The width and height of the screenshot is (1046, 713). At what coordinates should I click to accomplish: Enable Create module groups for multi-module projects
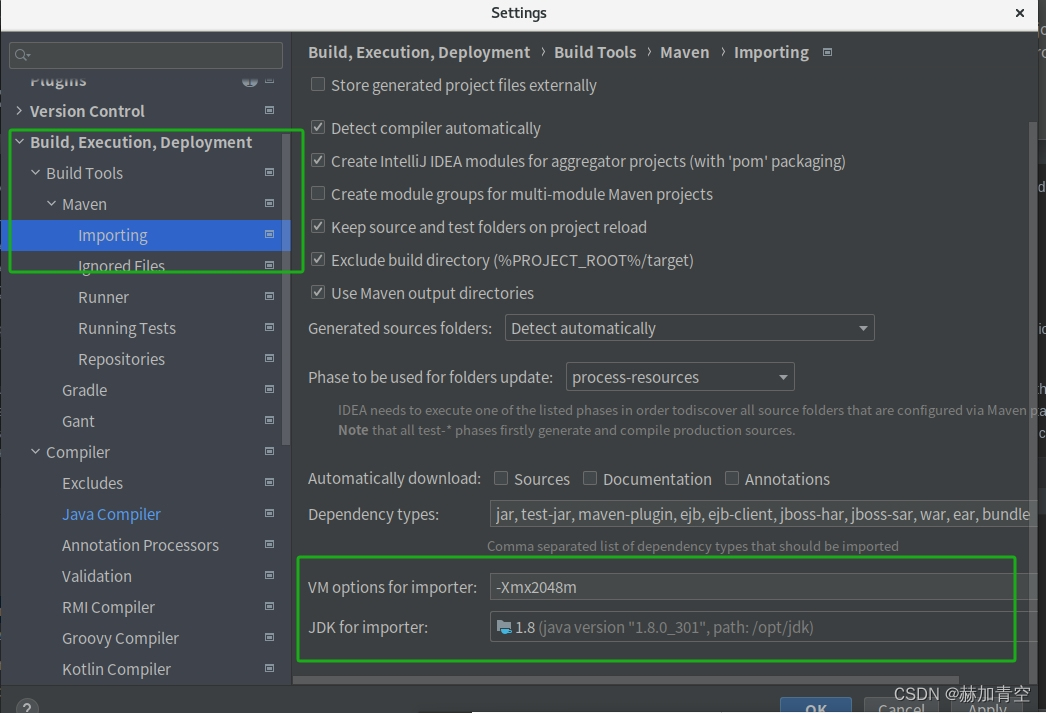pos(318,193)
